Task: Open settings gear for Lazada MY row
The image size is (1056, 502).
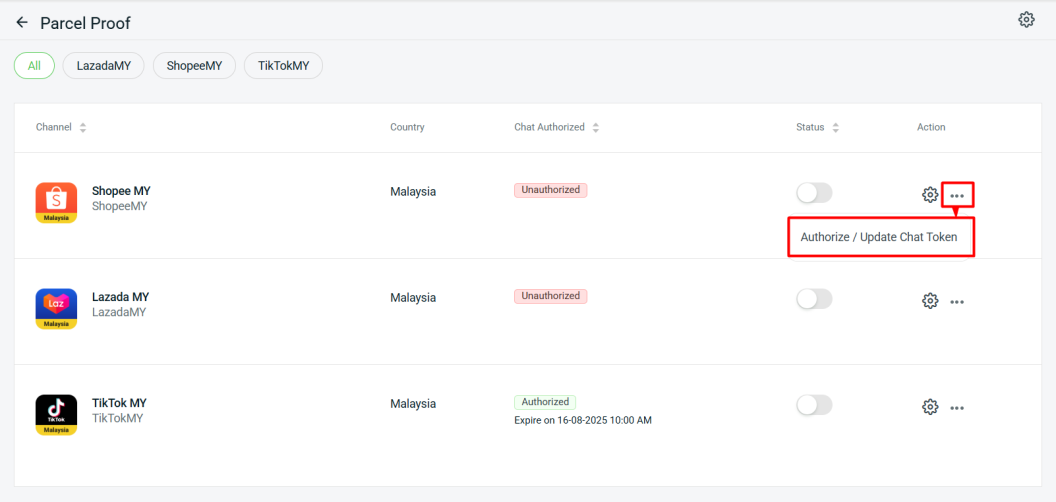Action: point(930,301)
